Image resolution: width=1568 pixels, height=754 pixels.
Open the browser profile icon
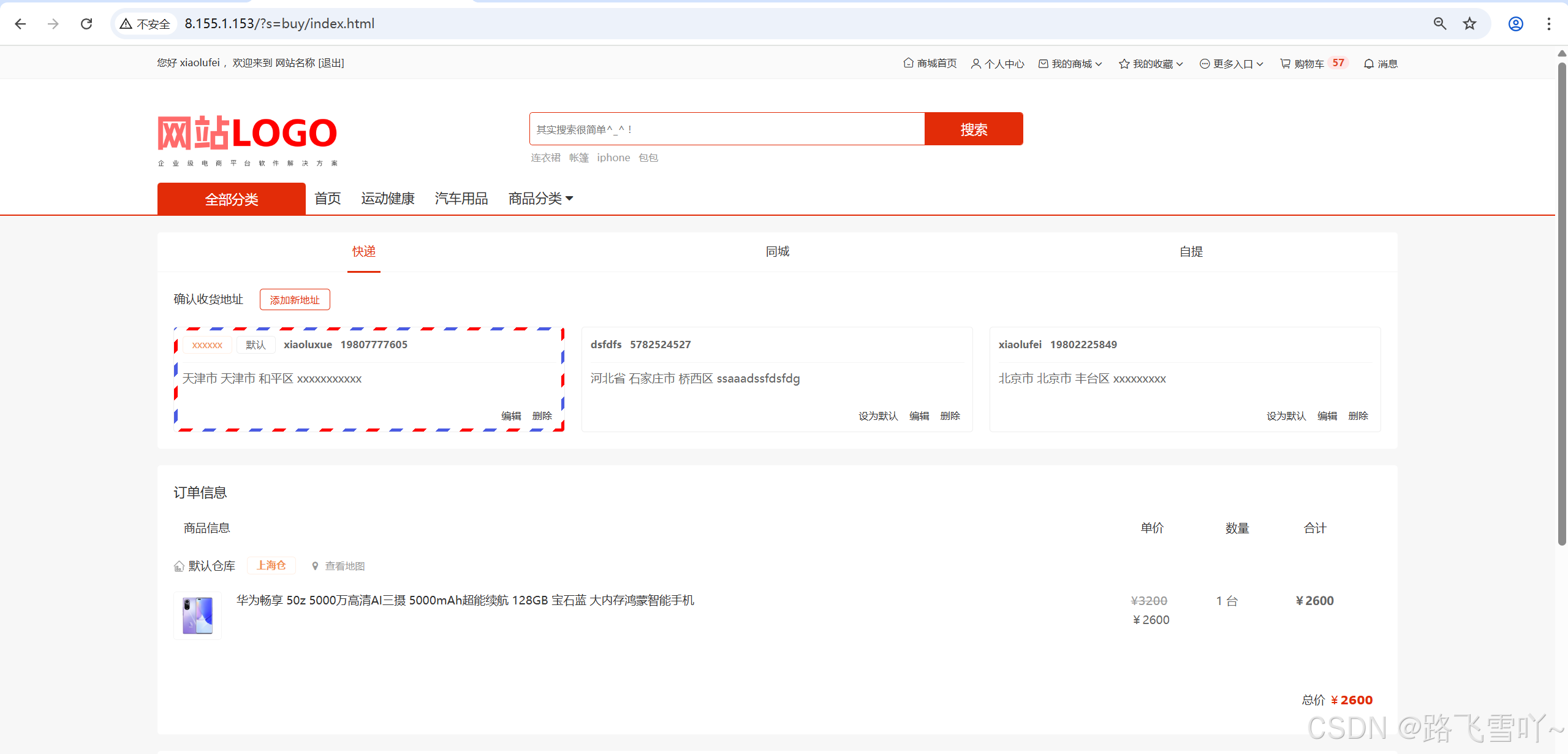coord(1515,24)
